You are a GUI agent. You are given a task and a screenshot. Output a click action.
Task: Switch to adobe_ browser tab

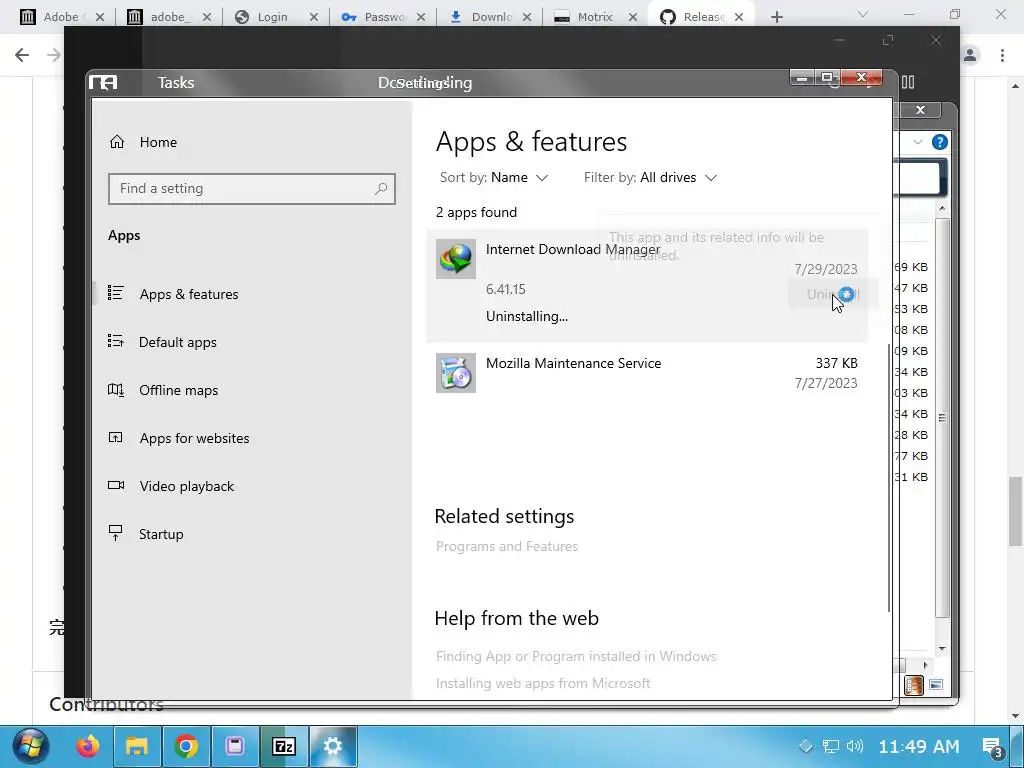[x=170, y=17]
